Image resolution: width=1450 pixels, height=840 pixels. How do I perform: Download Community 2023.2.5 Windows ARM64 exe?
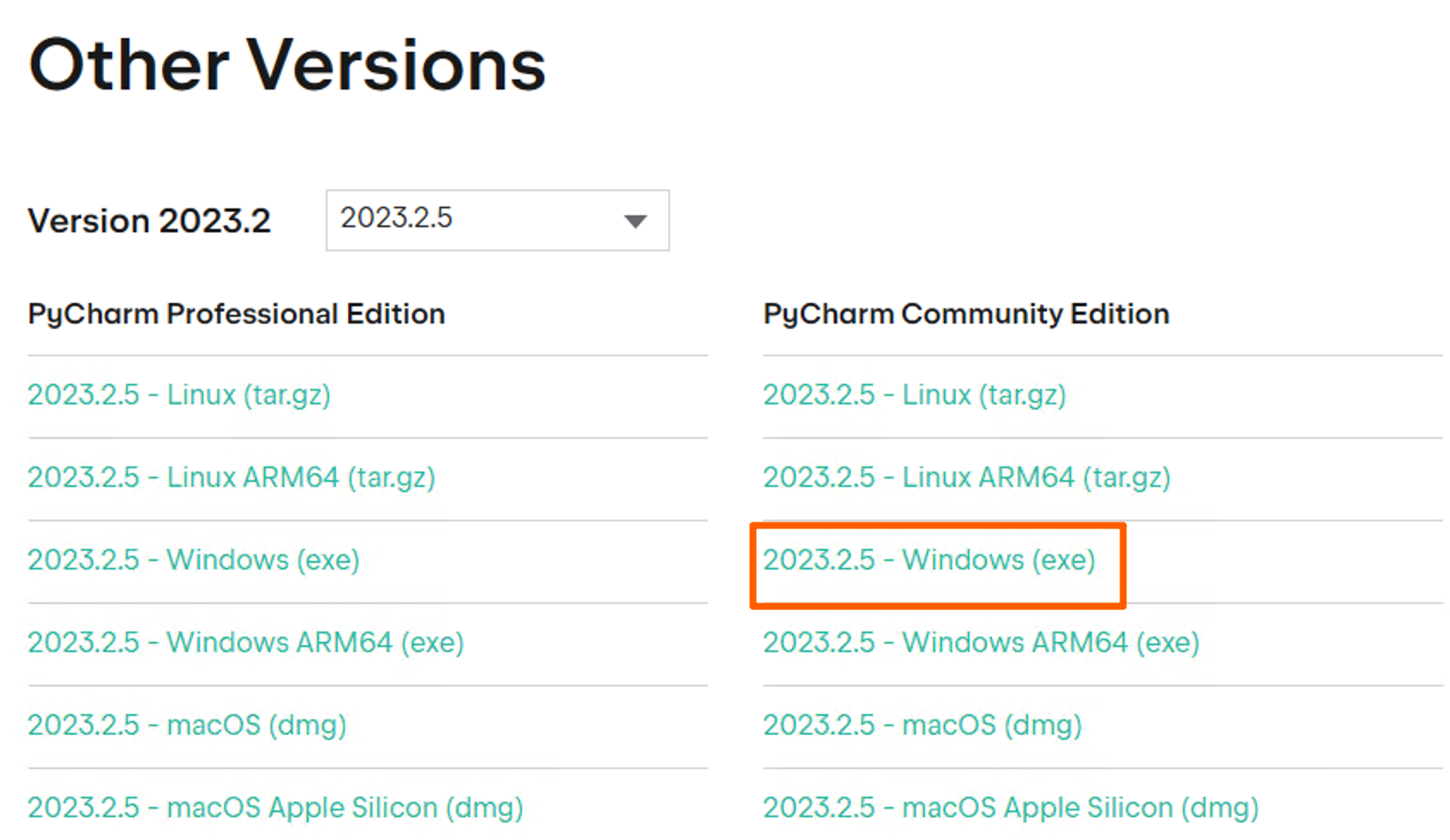pyautogui.click(x=981, y=643)
